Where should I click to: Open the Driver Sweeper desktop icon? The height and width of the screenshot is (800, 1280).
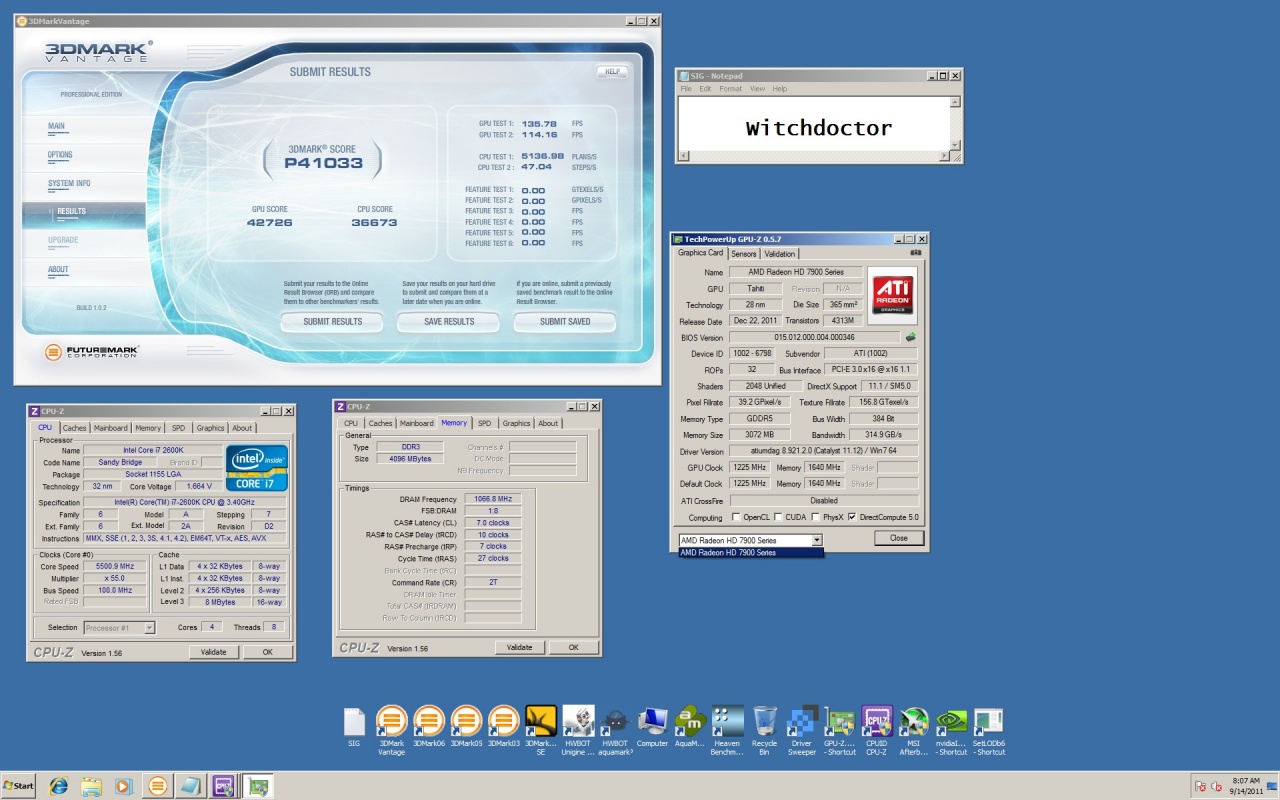click(x=802, y=722)
